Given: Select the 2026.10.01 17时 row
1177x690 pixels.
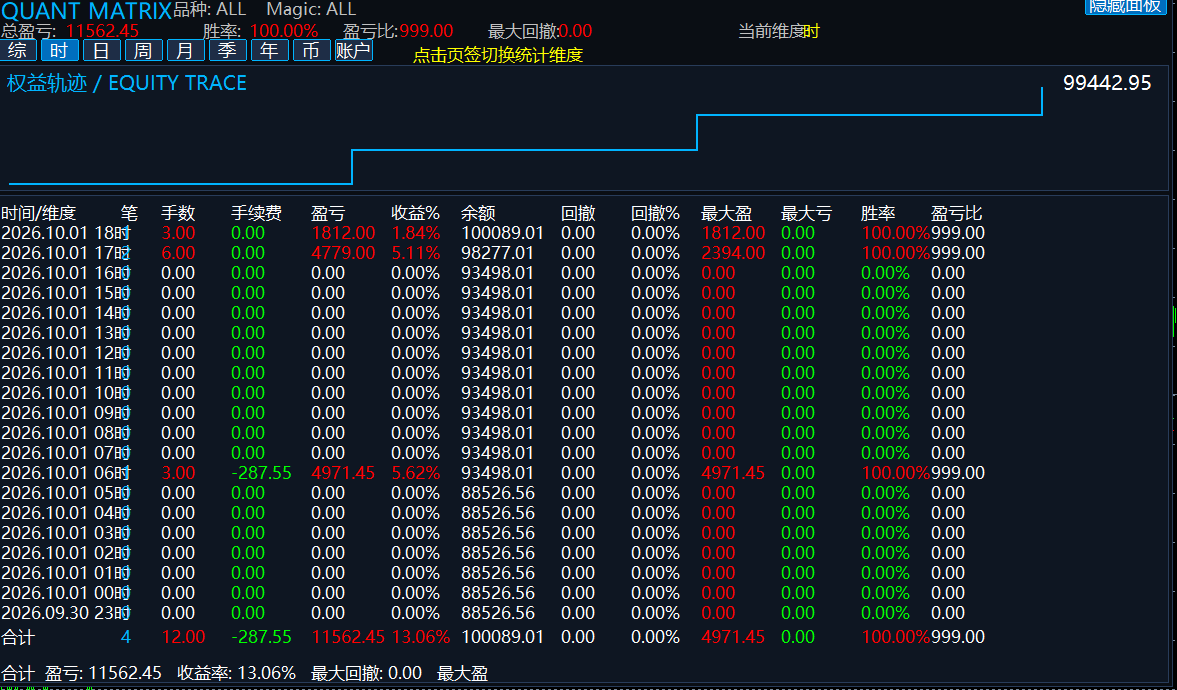Looking at the screenshot, I should point(493,253).
